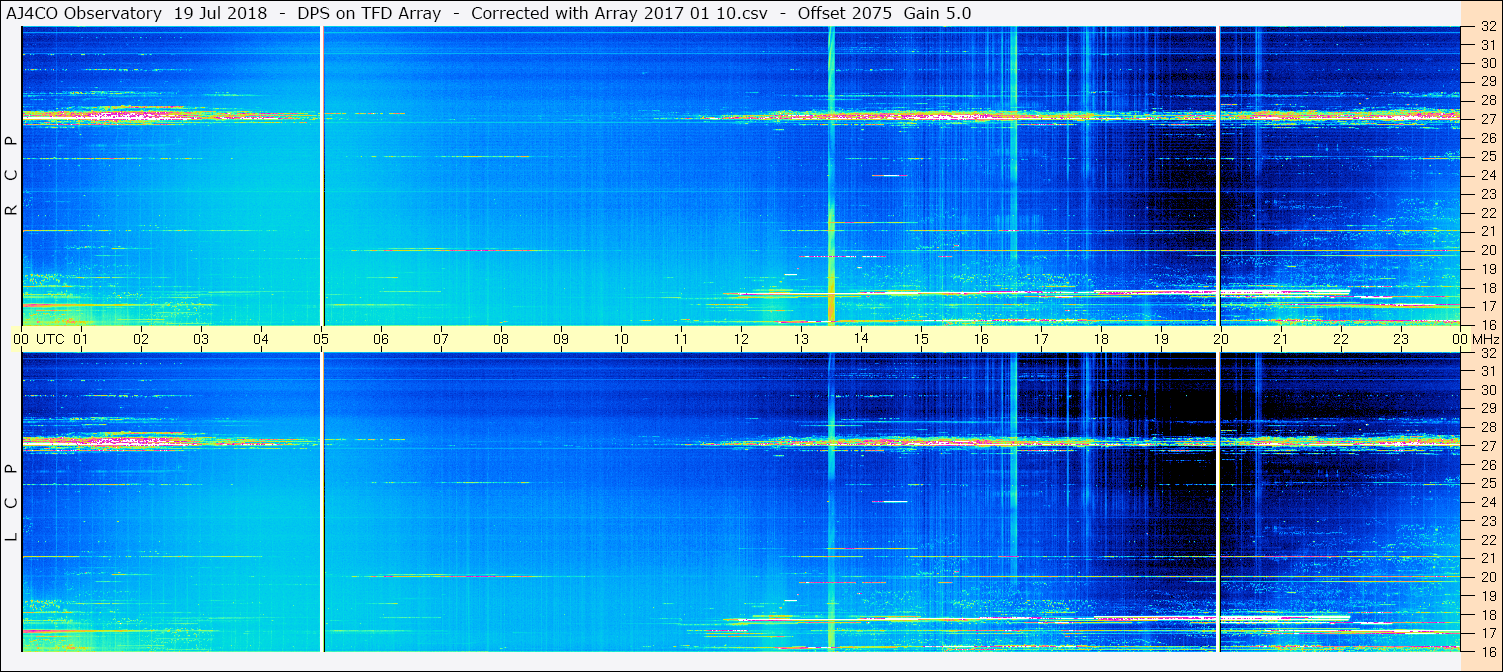Click the '20' MHz tick of LCP panel
The height and width of the screenshot is (672, 1503).
[1487, 577]
